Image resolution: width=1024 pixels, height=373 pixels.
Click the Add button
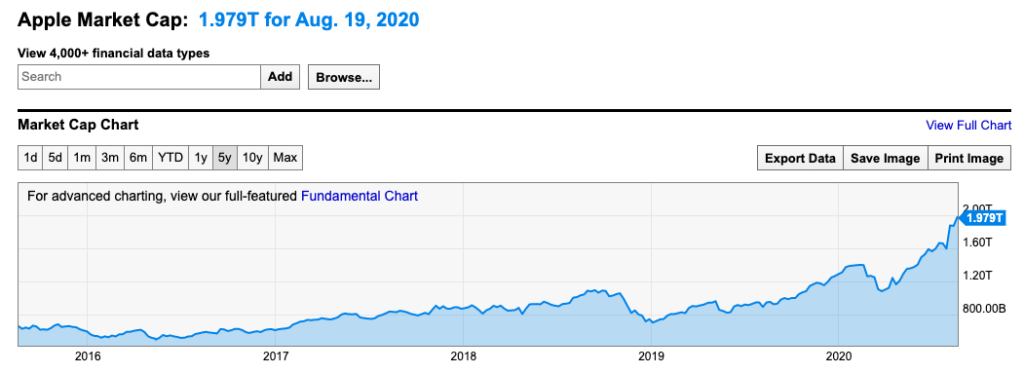[280, 76]
